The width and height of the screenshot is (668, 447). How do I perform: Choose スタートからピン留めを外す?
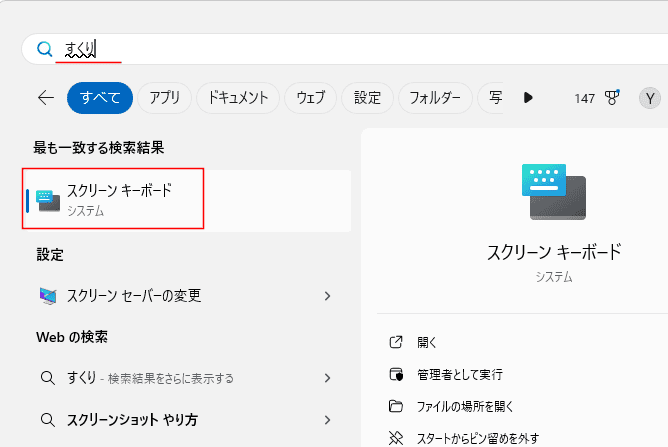[x=478, y=438]
